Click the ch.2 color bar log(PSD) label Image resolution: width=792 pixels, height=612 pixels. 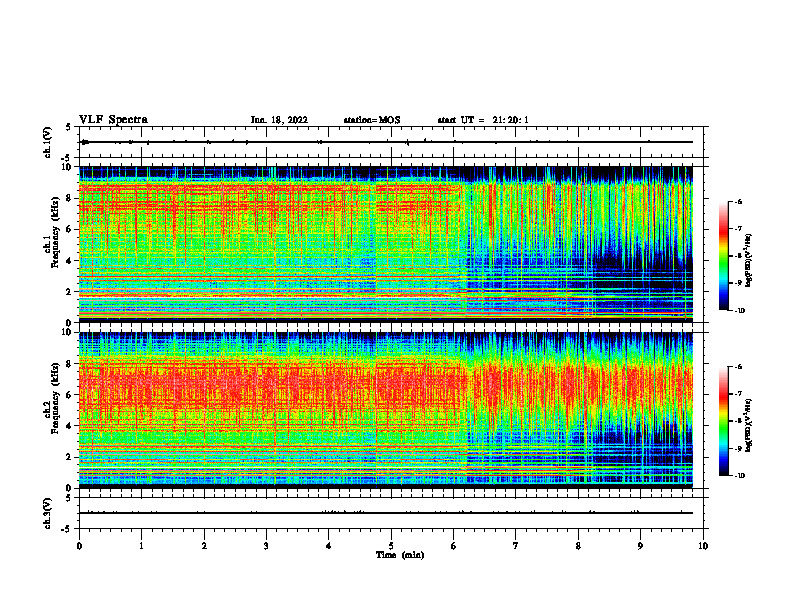tap(749, 425)
